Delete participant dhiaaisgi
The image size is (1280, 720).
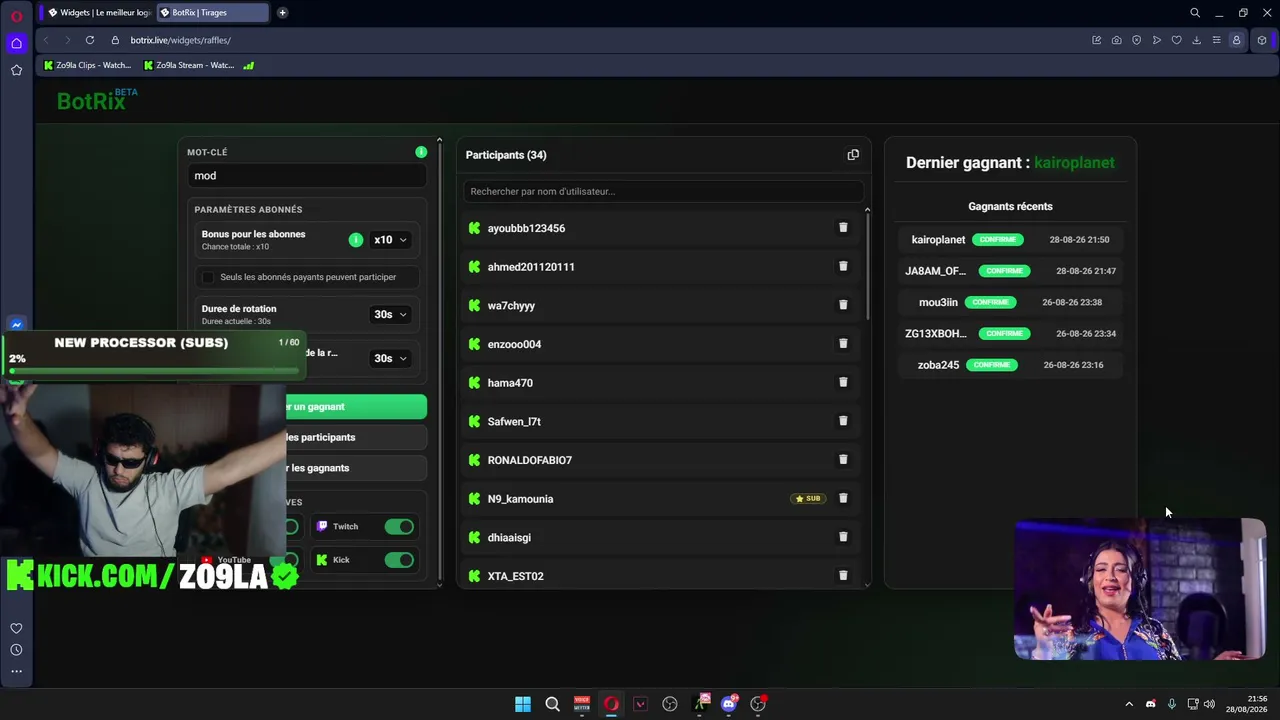click(843, 537)
